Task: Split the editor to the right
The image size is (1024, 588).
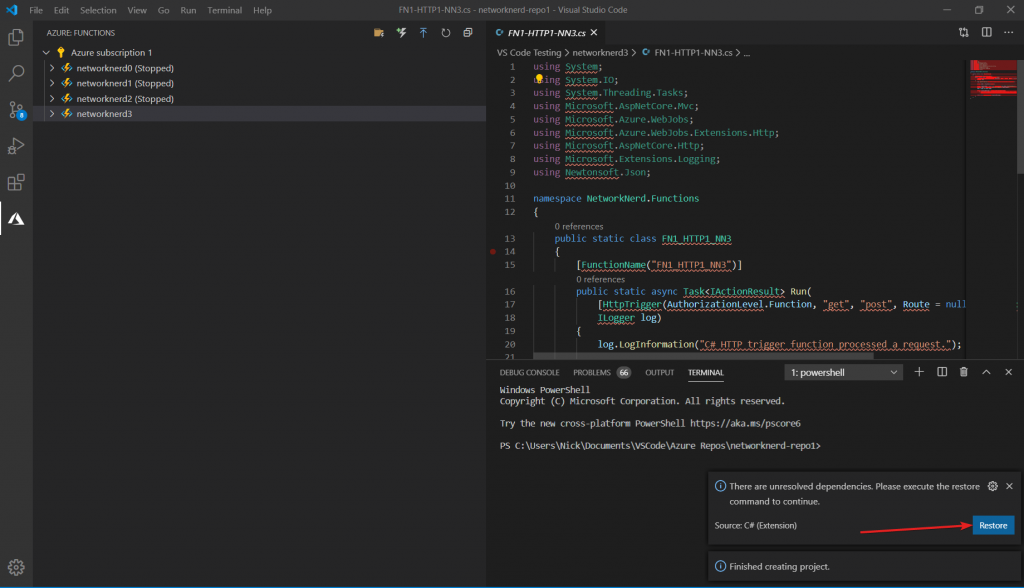Action: [986, 32]
